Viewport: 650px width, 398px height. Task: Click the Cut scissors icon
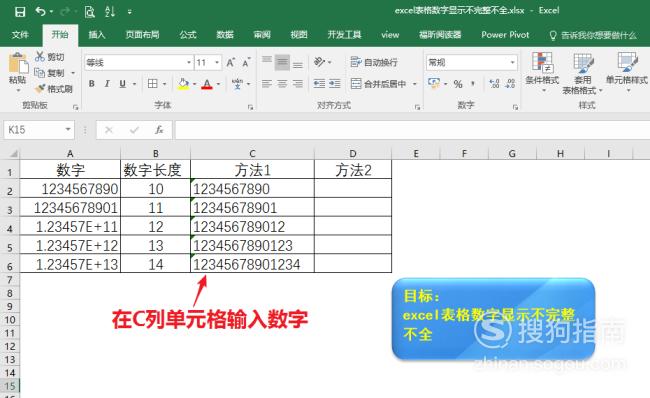click(40, 56)
